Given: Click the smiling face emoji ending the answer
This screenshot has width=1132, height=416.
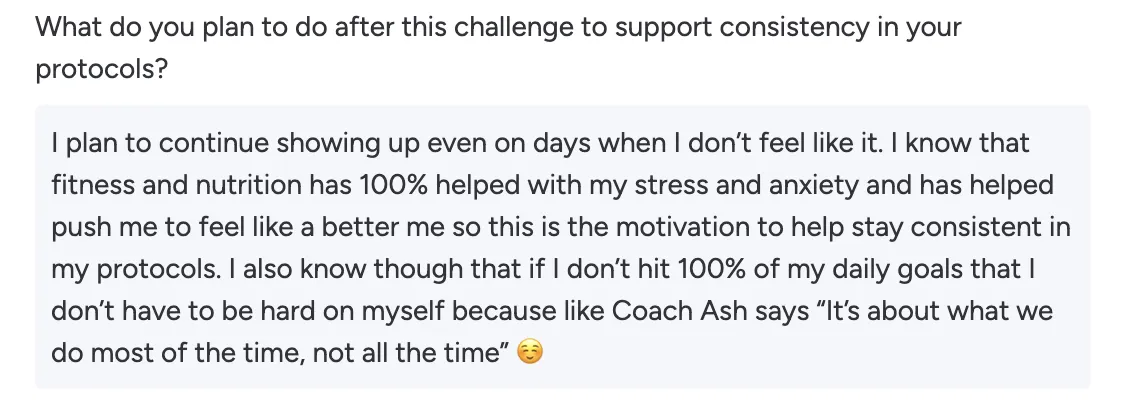Looking at the screenshot, I should (530, 352).
